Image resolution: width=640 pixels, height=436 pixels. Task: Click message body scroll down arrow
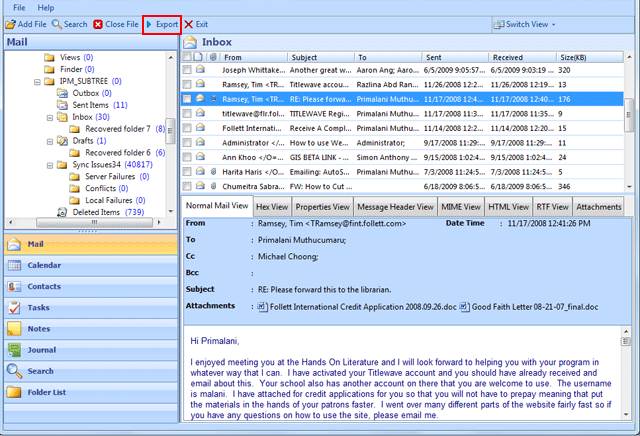[x=626, y=415]
